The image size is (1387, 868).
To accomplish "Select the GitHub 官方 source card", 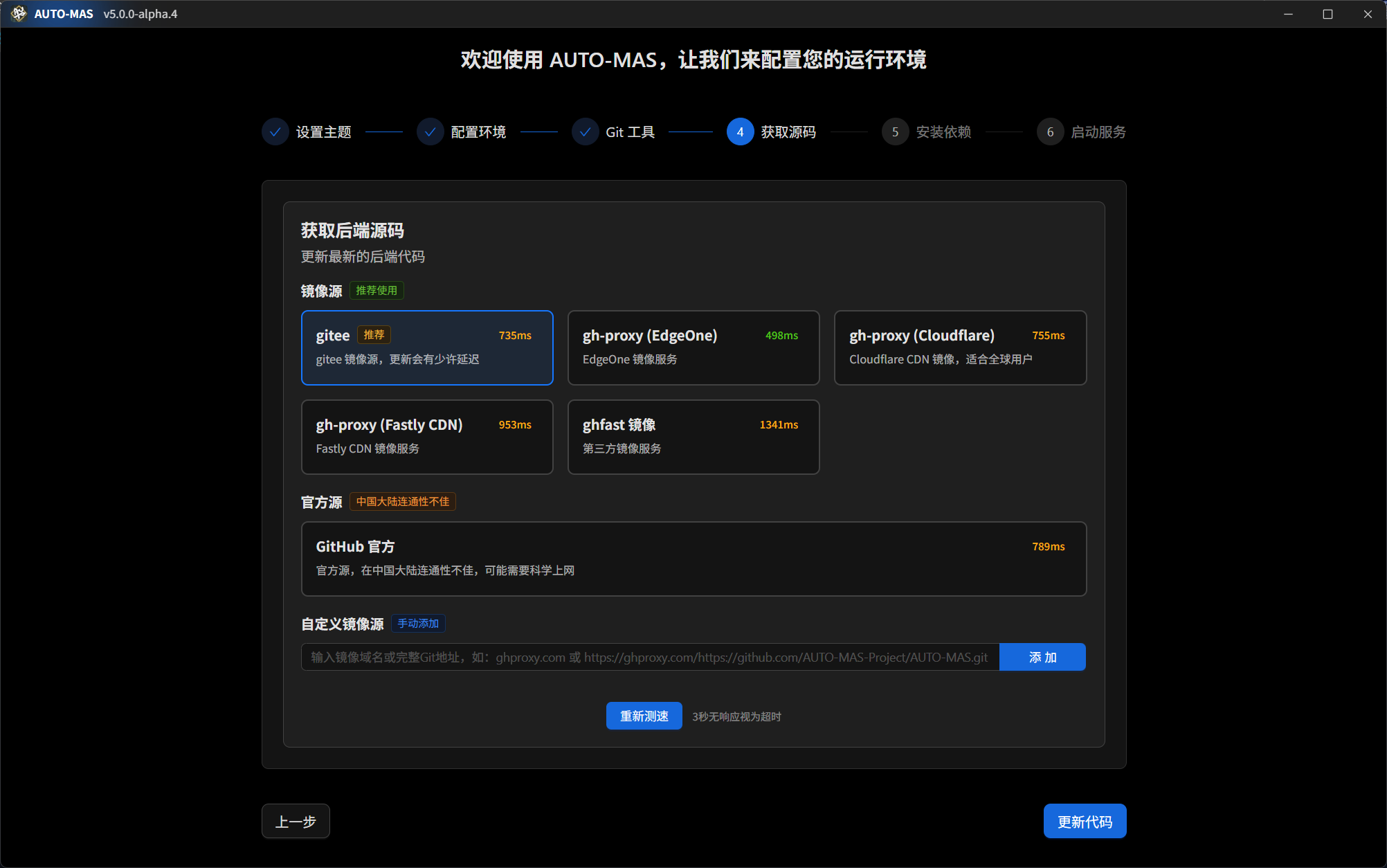I will tap(693, 559).
